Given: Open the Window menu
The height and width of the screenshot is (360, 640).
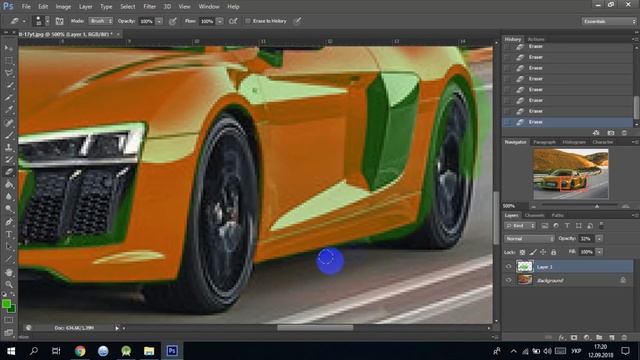Looking at the screenshot, I should (x=209, y=7).
